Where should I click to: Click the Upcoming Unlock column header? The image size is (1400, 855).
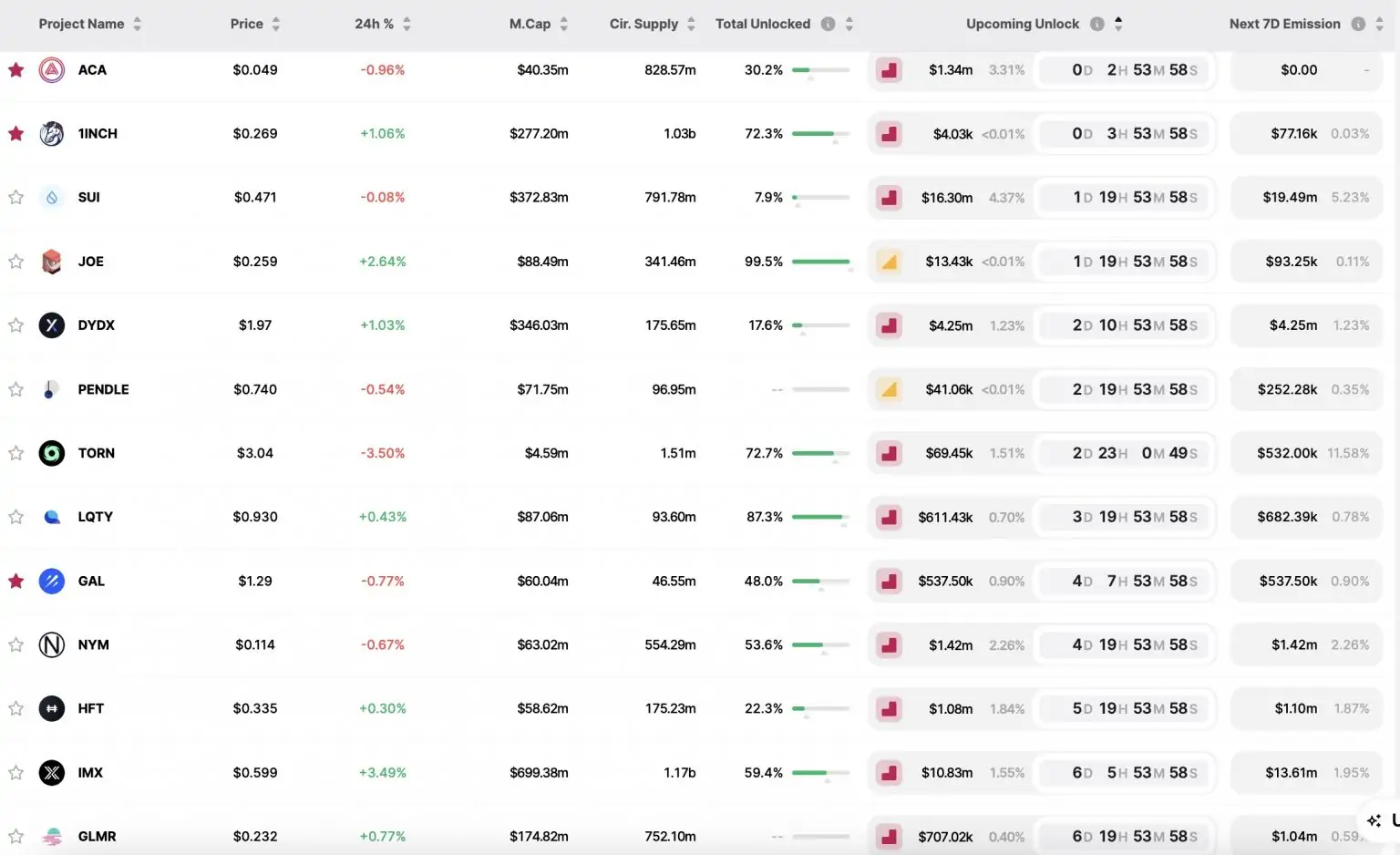tap(1023, 24)
